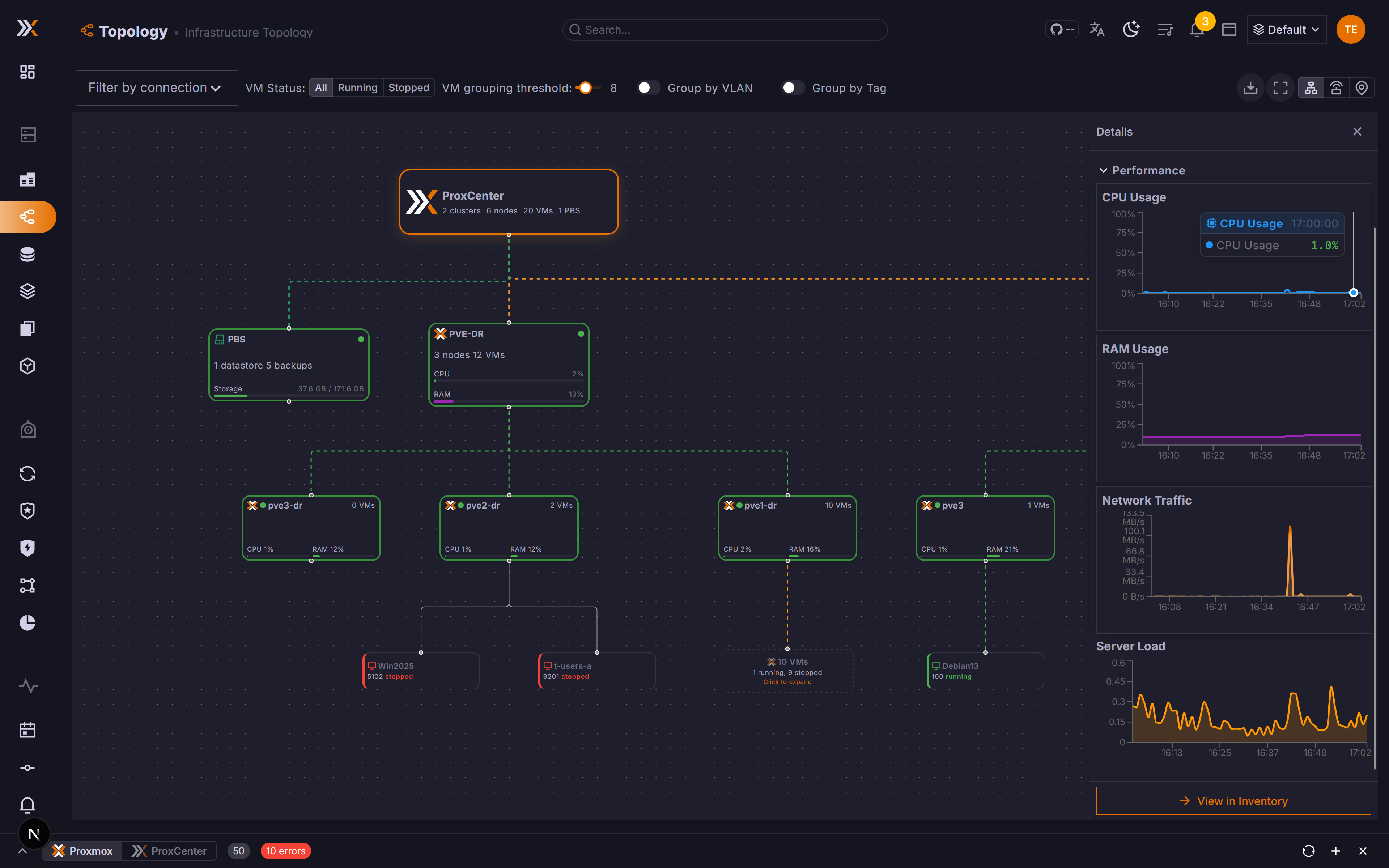
Task: Select the PVE-DR cluster node
Action: 509,365
